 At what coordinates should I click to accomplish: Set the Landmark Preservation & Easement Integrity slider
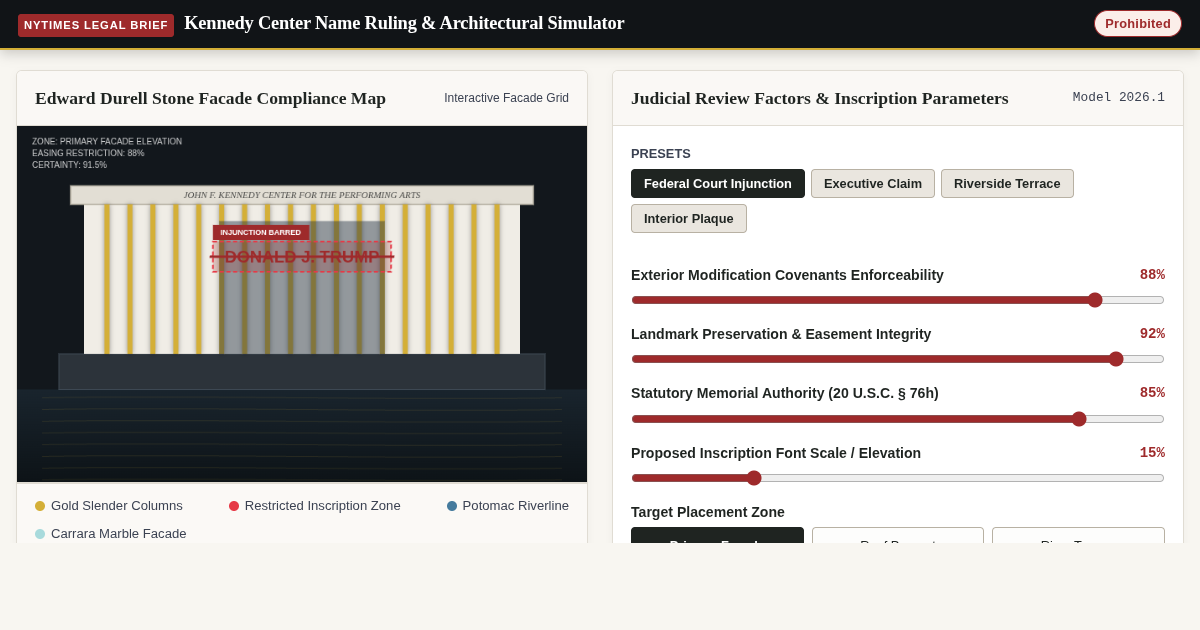tap(898, 359)
